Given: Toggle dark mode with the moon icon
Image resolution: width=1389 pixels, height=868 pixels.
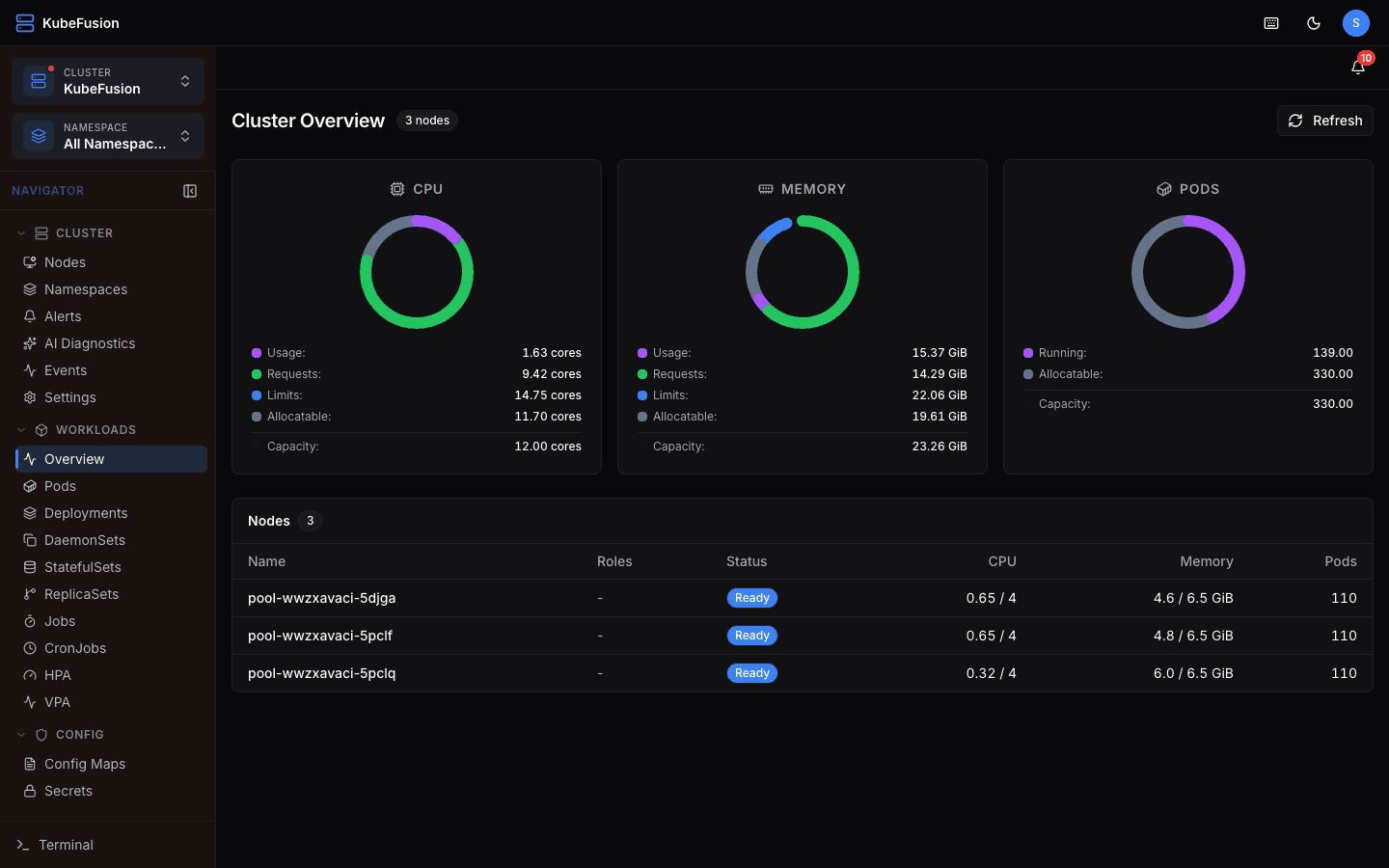Looking at the screenshot, I should tap(1314, 22).
